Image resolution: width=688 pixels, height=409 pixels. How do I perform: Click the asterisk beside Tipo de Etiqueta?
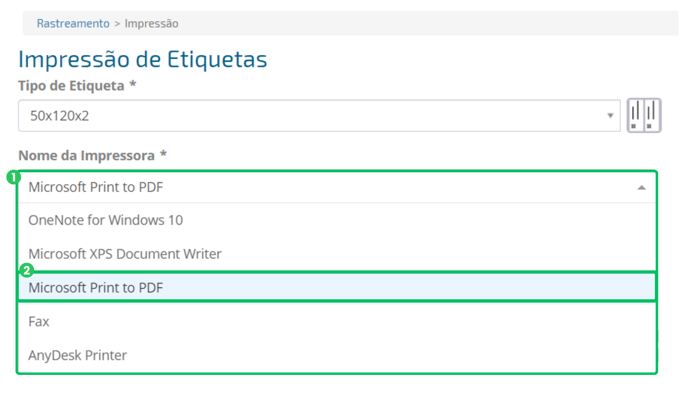[x=133, y=84]
